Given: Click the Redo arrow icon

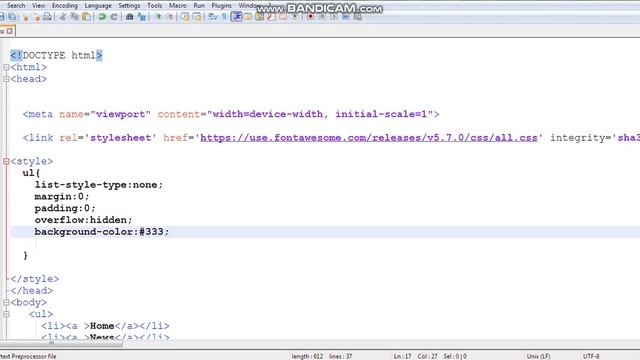Looking at the screenshot, I should (114, 17).
